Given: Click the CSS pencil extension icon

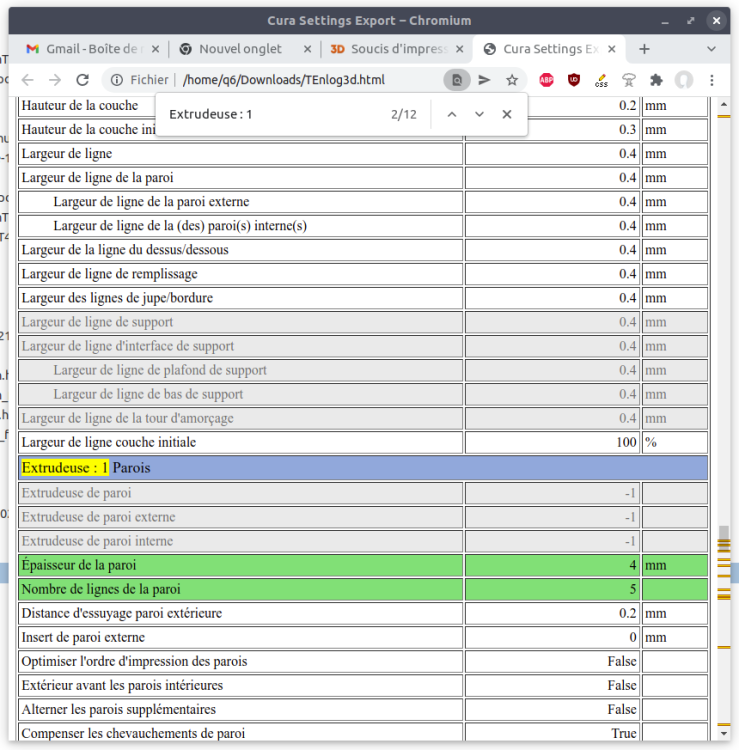Looking at the screenshot, I should [x=601, y=80].
